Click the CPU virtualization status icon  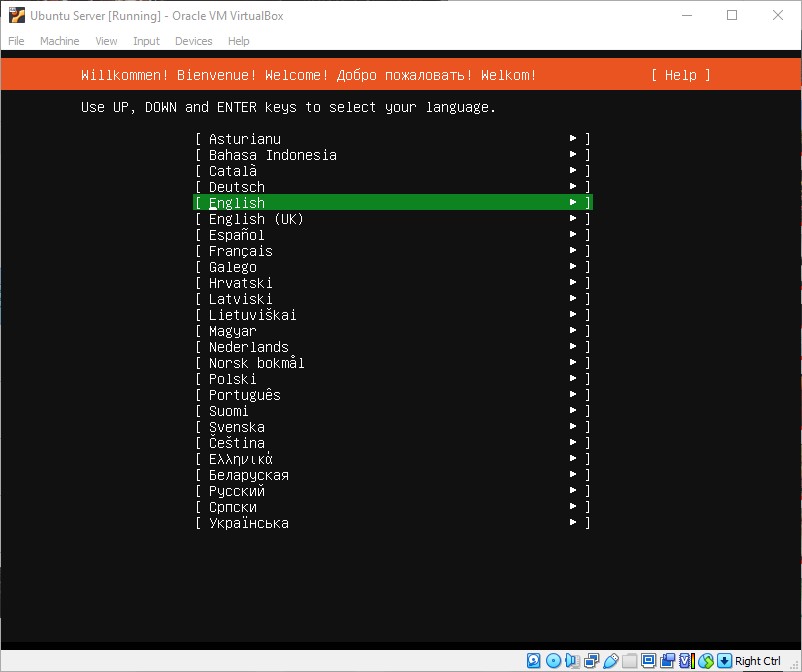coord(686,661)
